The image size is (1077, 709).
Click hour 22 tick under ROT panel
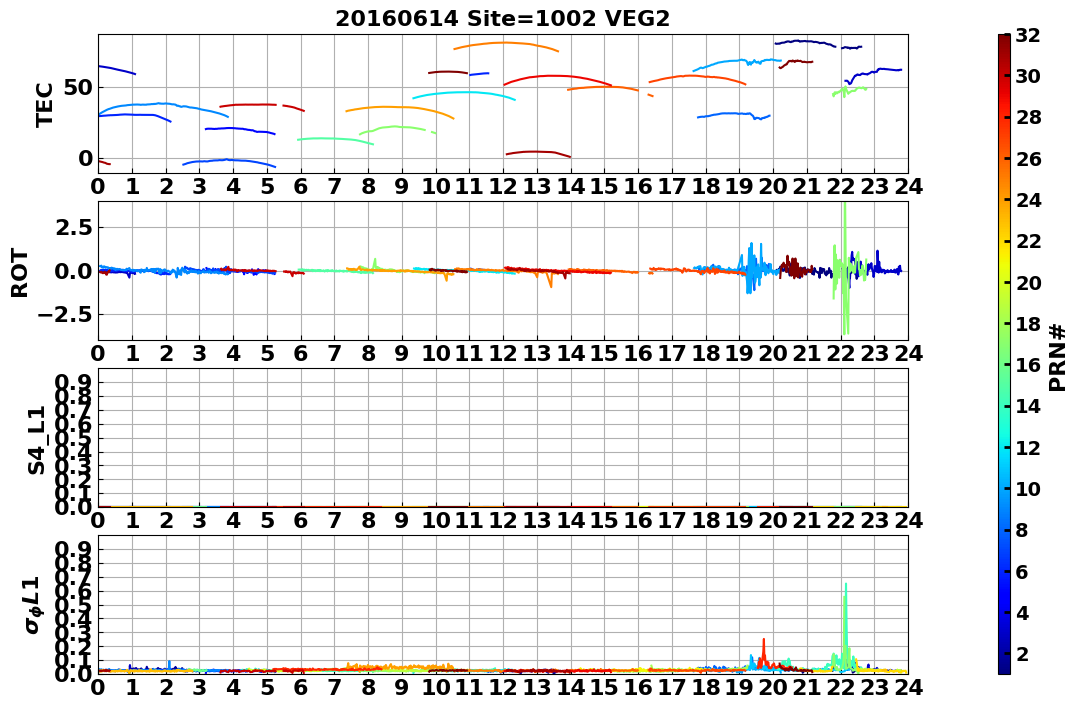(841, 353)
